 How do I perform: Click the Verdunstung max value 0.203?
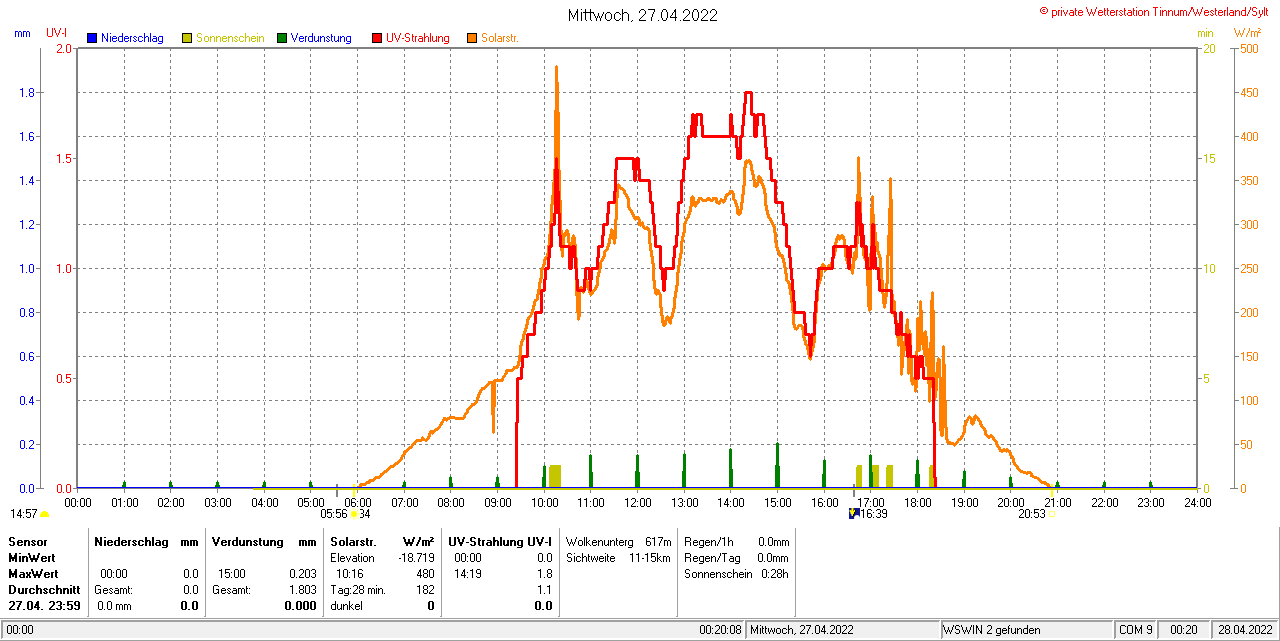tap(301, 574)
